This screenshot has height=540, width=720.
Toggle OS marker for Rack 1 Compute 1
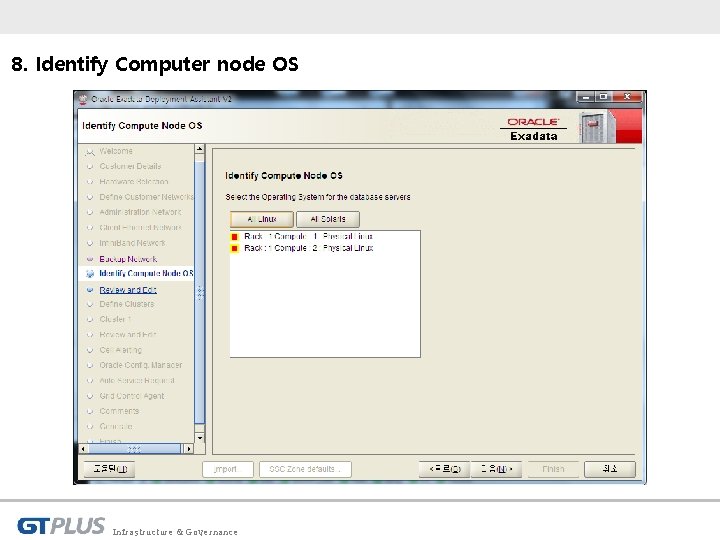[x=235, y=237]
